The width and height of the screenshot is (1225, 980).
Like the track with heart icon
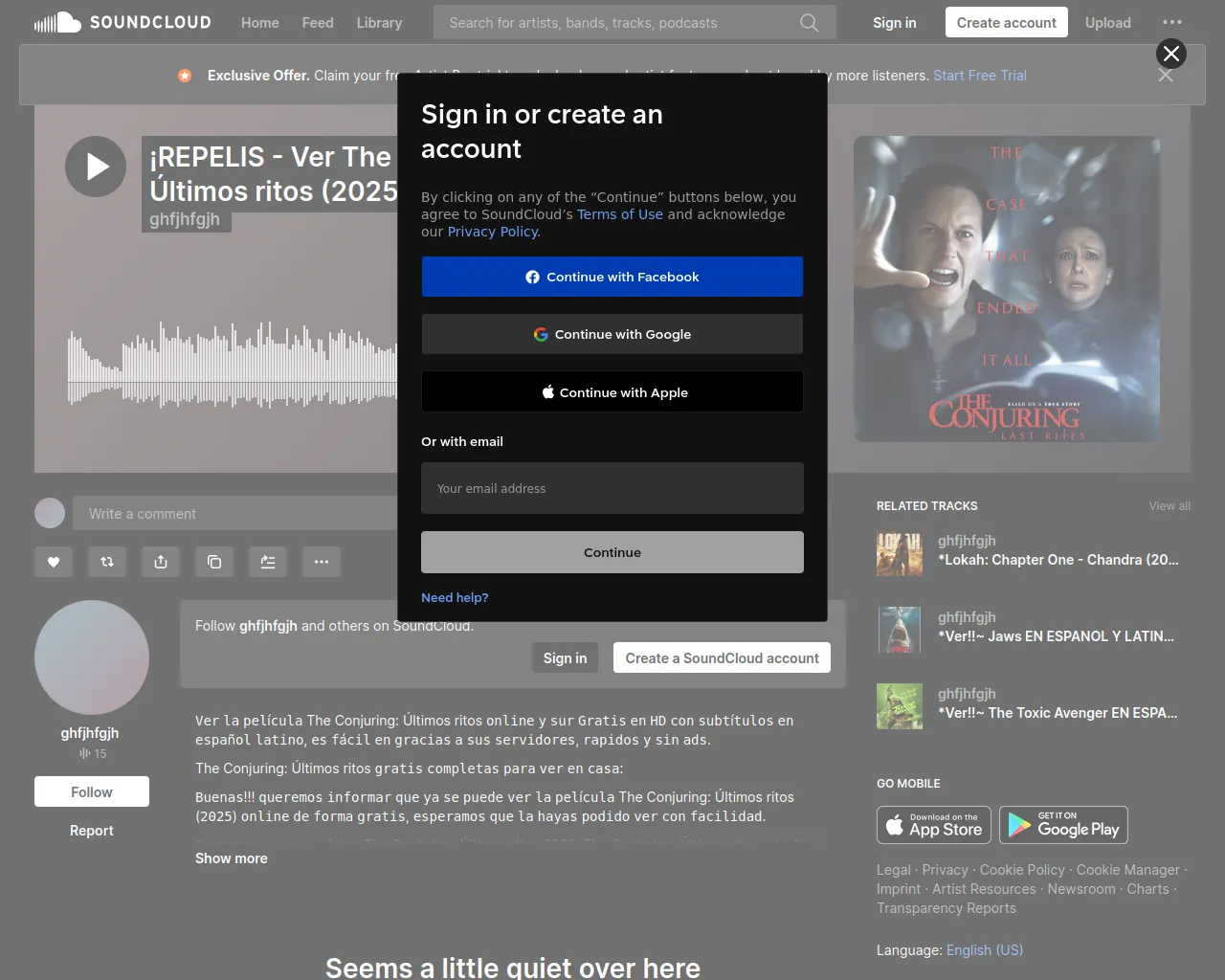[54, 562]
